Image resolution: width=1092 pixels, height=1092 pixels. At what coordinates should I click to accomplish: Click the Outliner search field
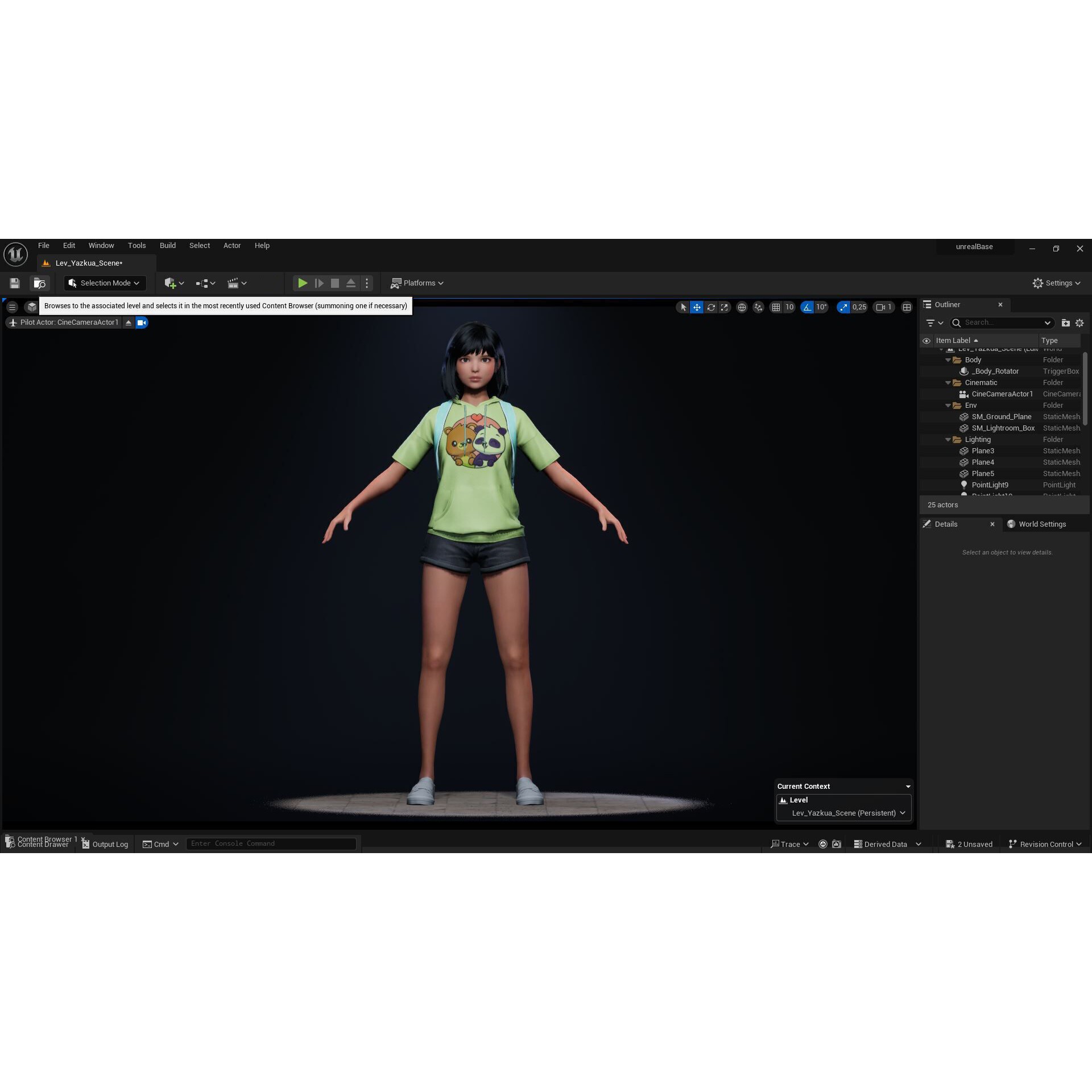point(1001,323)
